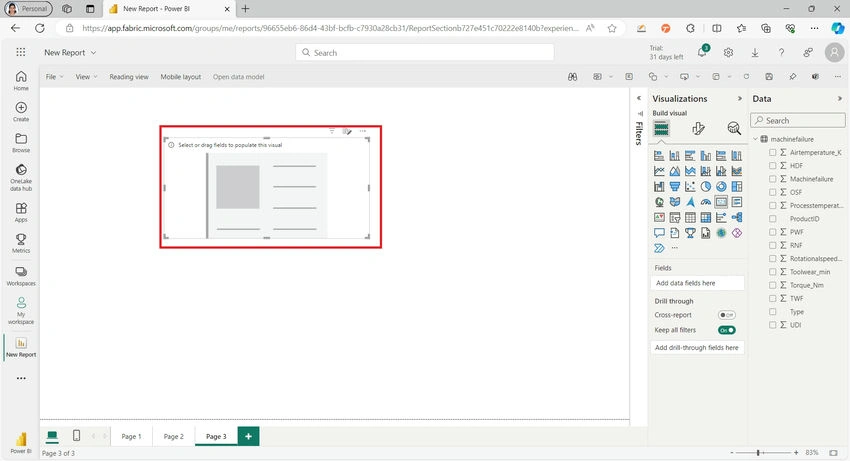The height and width of the screenshot is (461, 850).
Task: Select the donut chart visualization
Action: coord(721,187)
